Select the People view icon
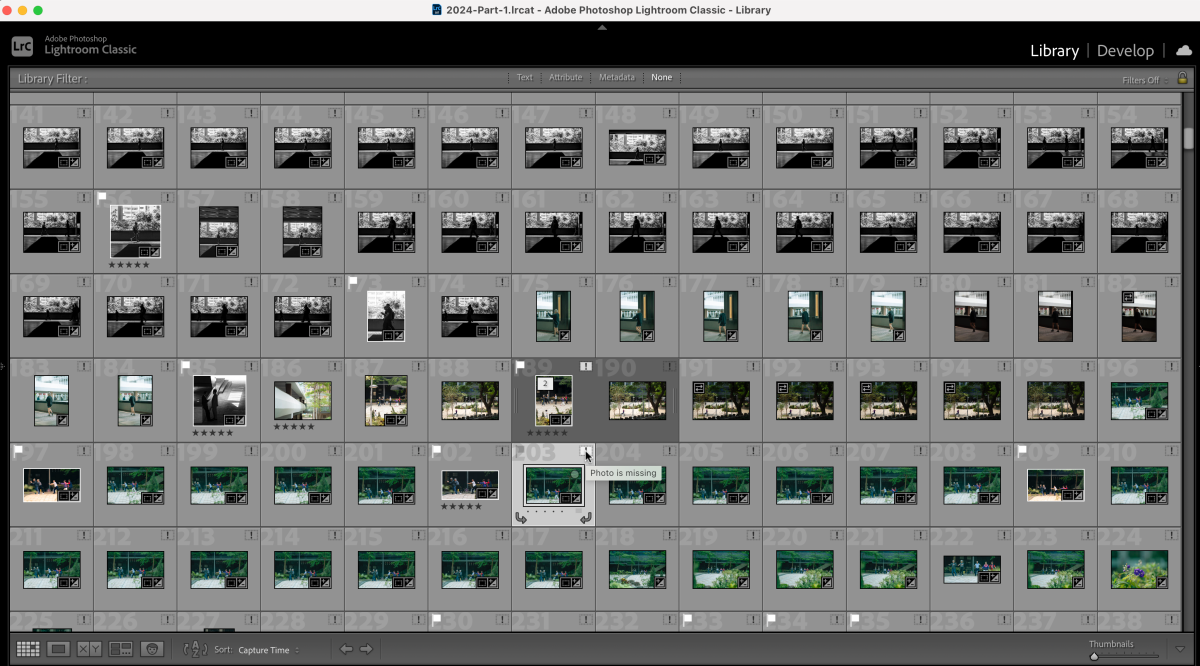Screen dimensions: 1200x666 tap(151, 648)
